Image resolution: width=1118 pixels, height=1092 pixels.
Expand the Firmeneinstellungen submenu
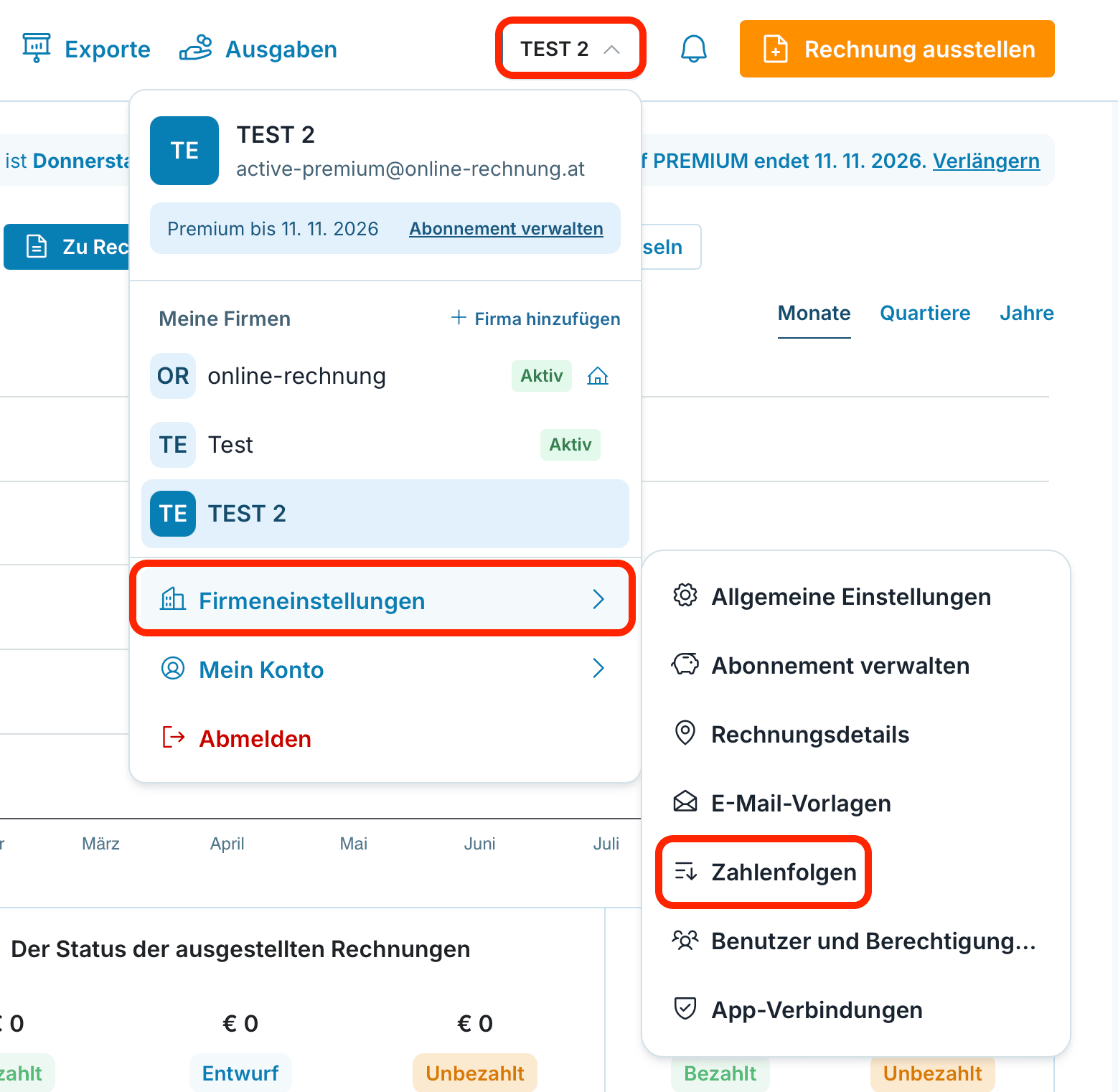[x=382, y=600]
